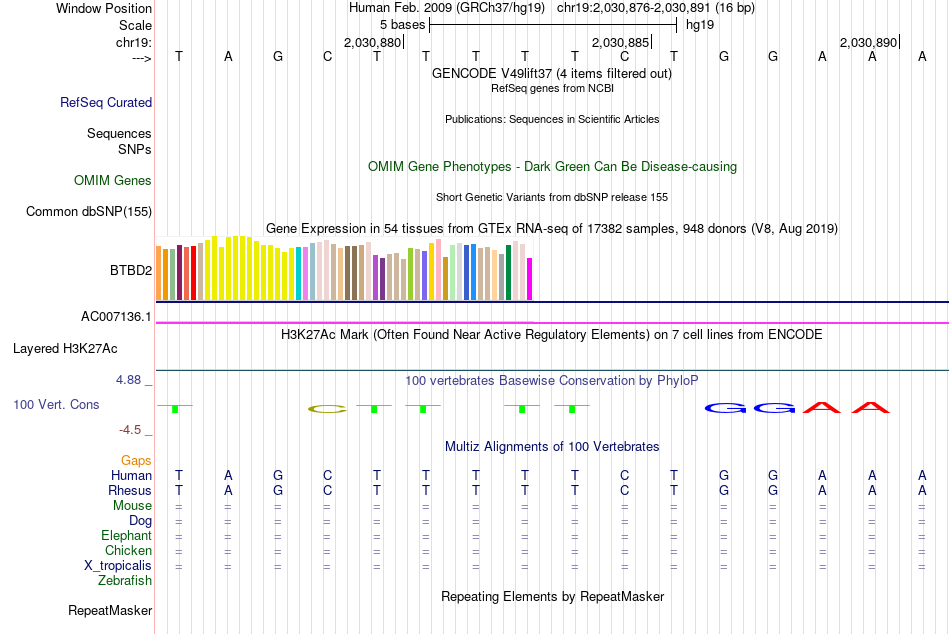Click Multiz Alignments of 100 Vertebrates title

coord(552,447)
